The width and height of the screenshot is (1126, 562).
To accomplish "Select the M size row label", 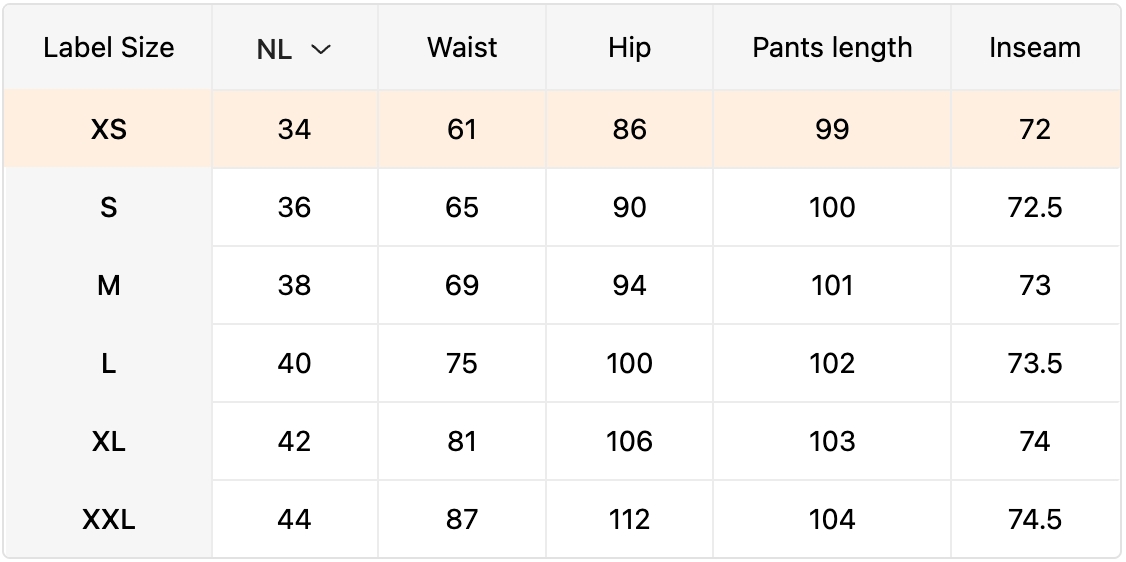I will point(108,286).
